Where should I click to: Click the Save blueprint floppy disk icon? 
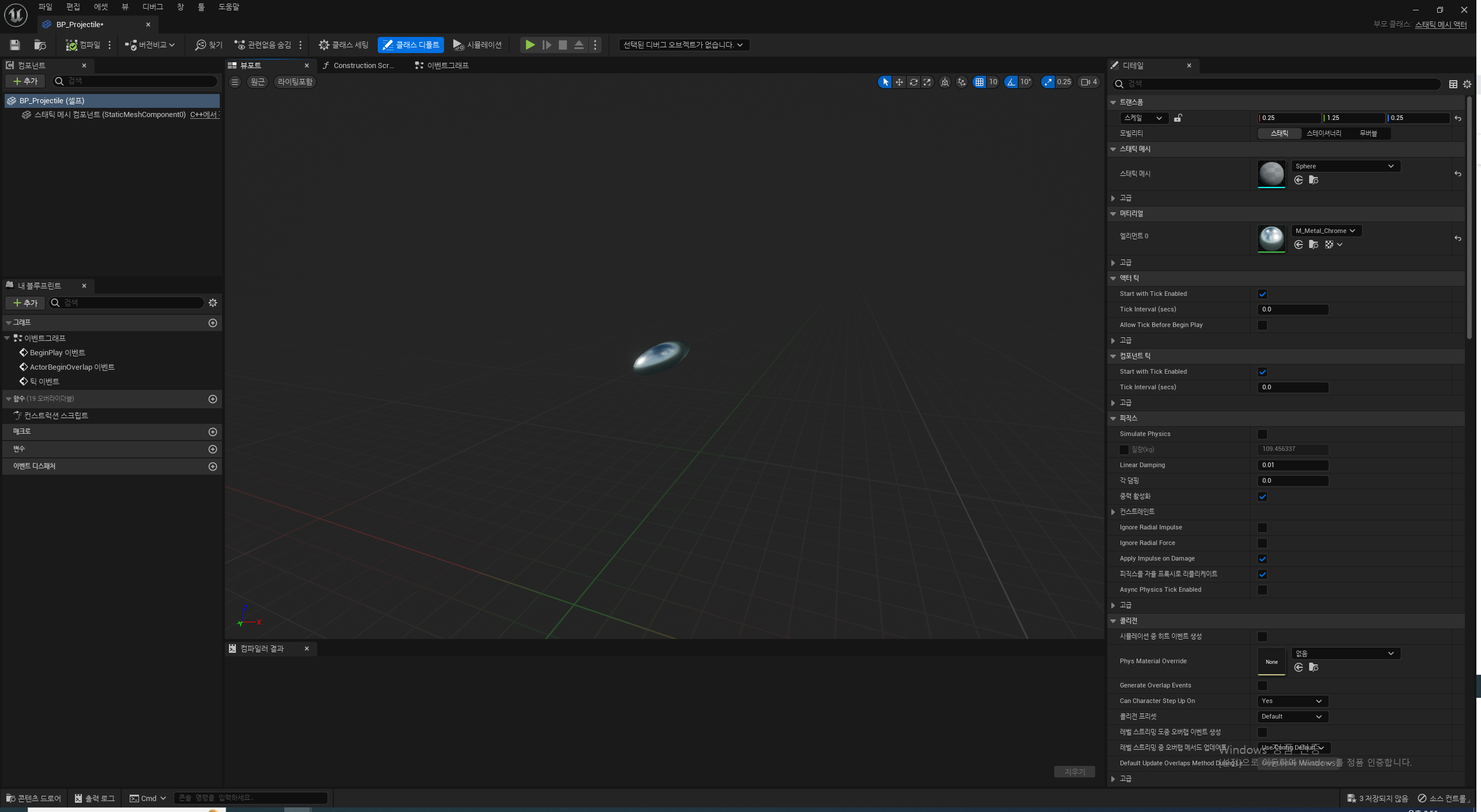point(15,45)
